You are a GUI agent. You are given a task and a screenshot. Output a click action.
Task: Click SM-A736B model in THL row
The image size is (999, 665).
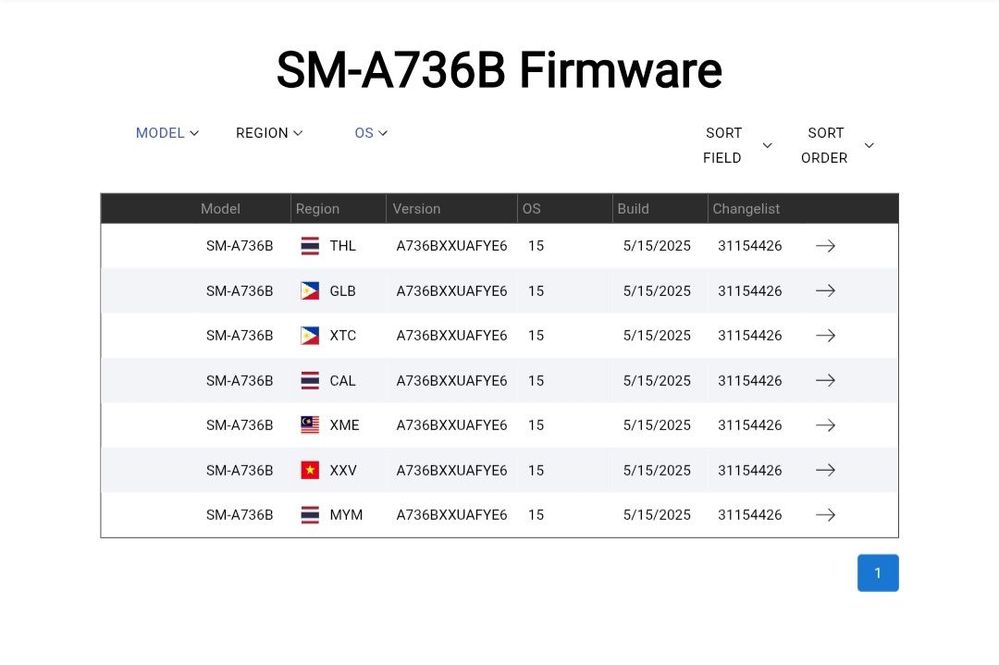tap(240, 246)
